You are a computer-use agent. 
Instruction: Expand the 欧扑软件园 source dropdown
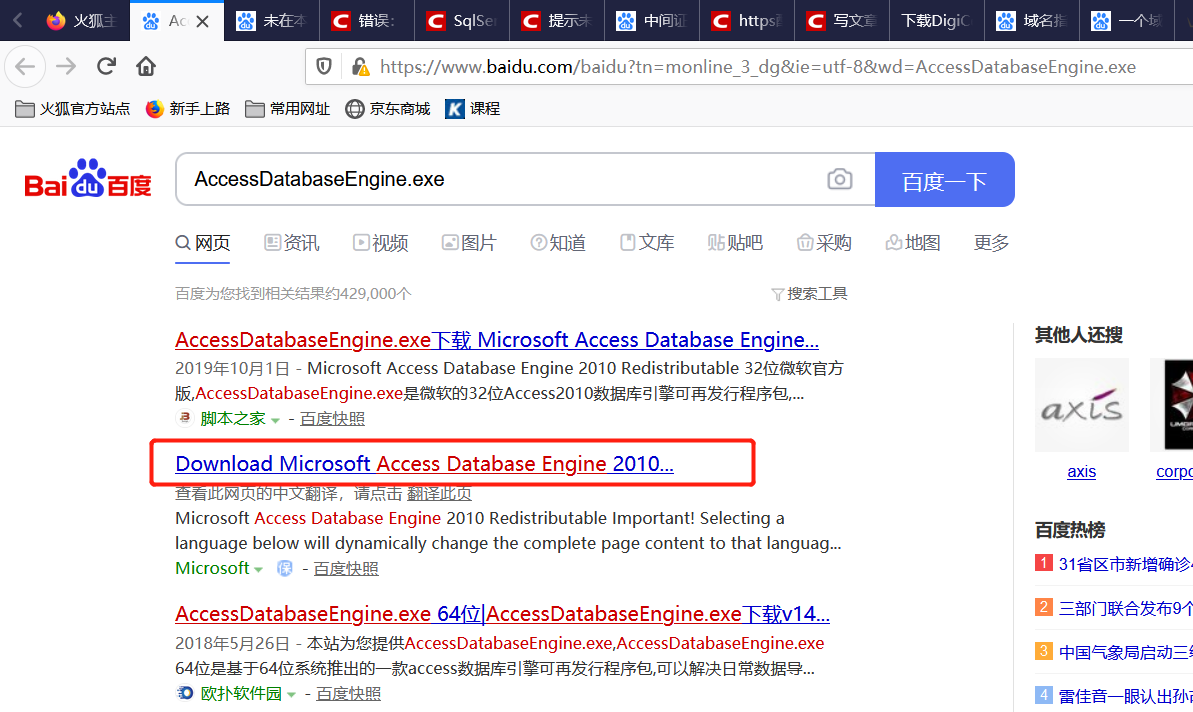click(291, 695)
